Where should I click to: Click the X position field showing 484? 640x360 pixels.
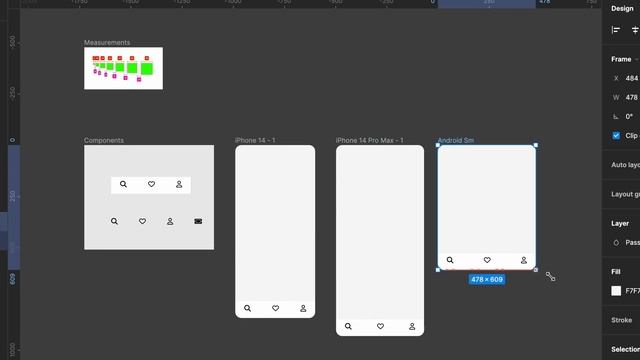click(x=631, y=78)
